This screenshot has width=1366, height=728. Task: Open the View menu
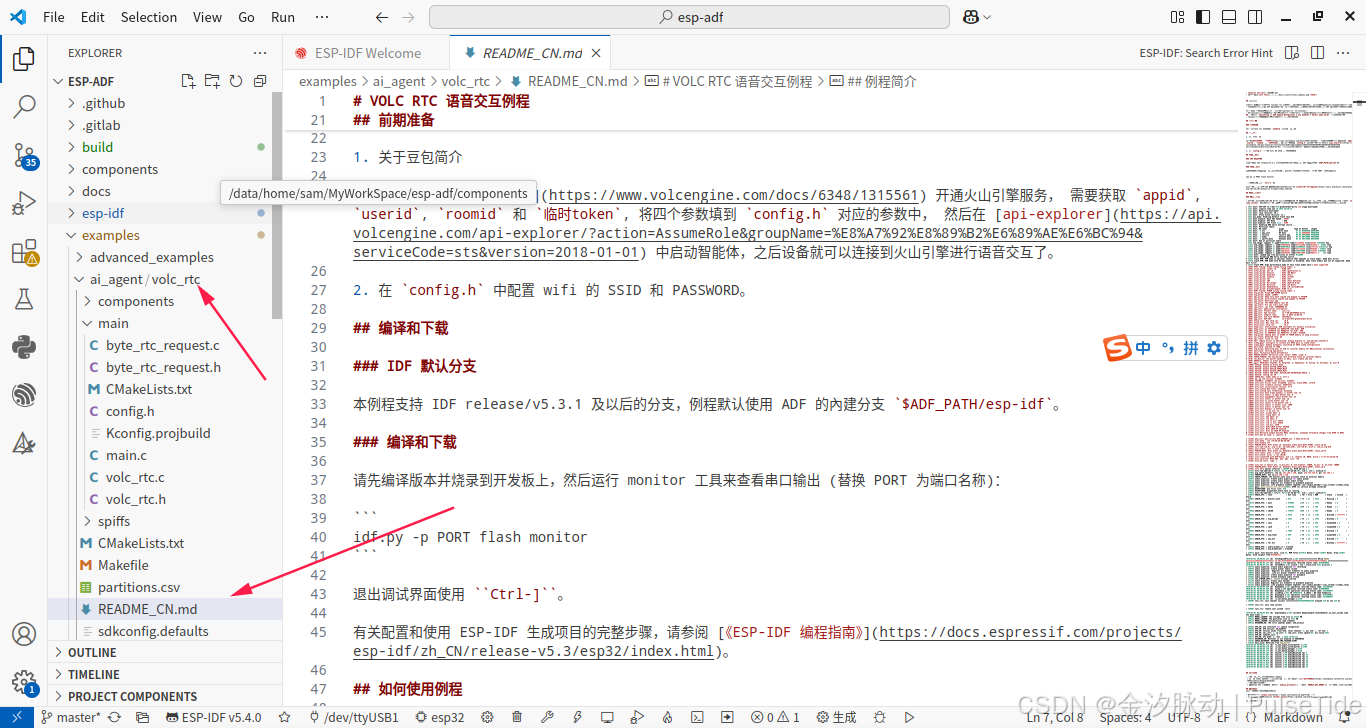[207, 17]
